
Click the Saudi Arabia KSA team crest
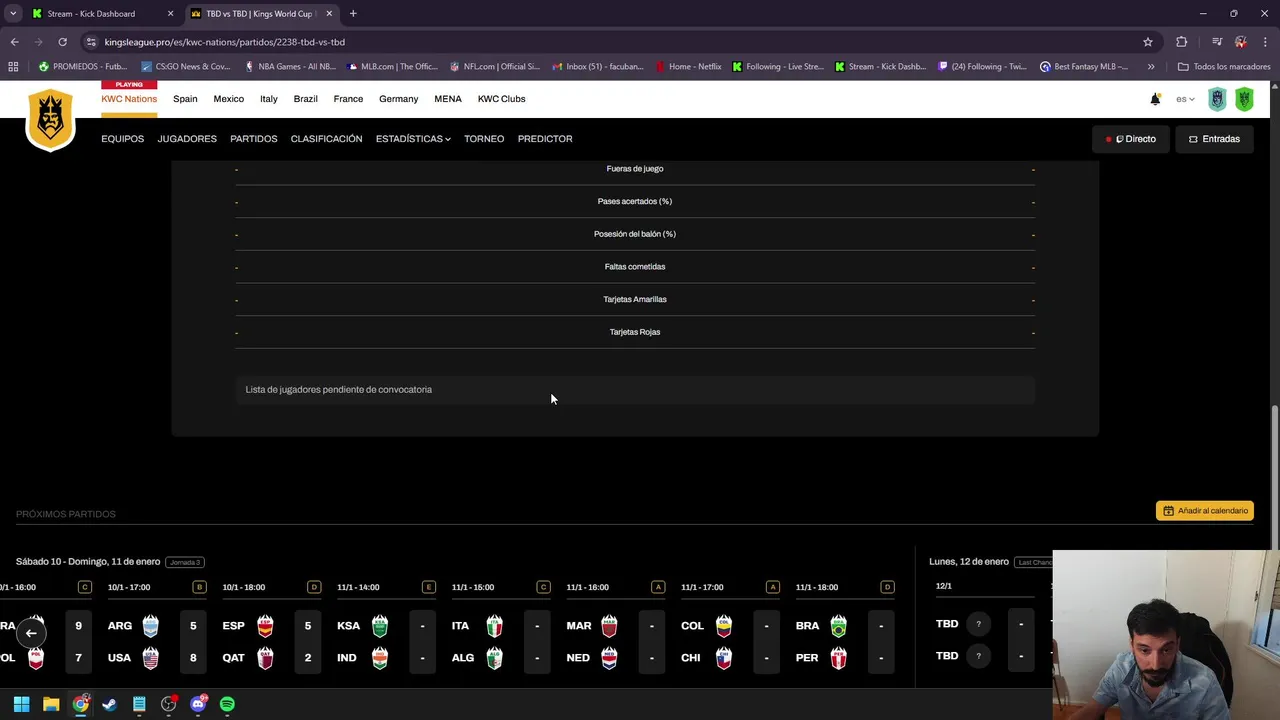380,626
